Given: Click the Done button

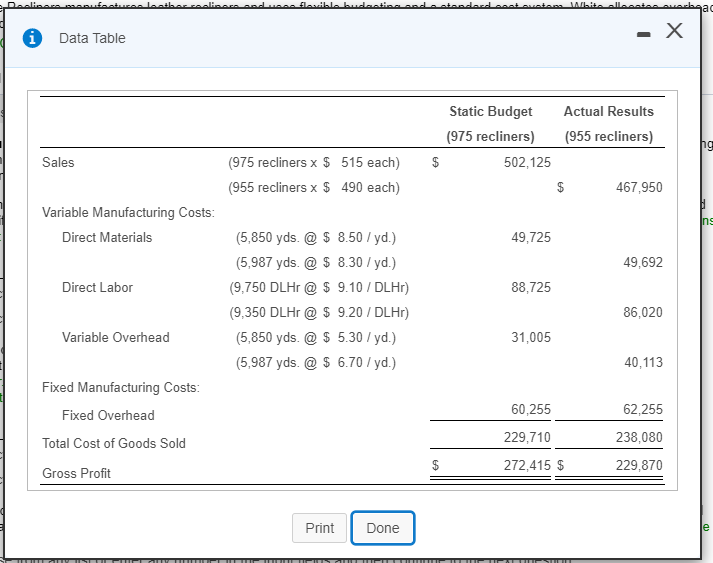Looking at the screenshot, I should (x=383, y=528).
